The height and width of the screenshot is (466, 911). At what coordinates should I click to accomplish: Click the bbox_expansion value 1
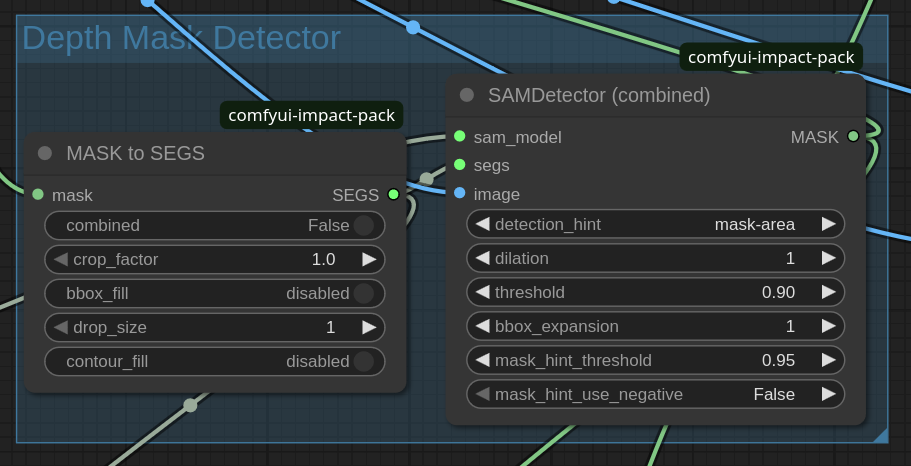[x=790, y=327]
